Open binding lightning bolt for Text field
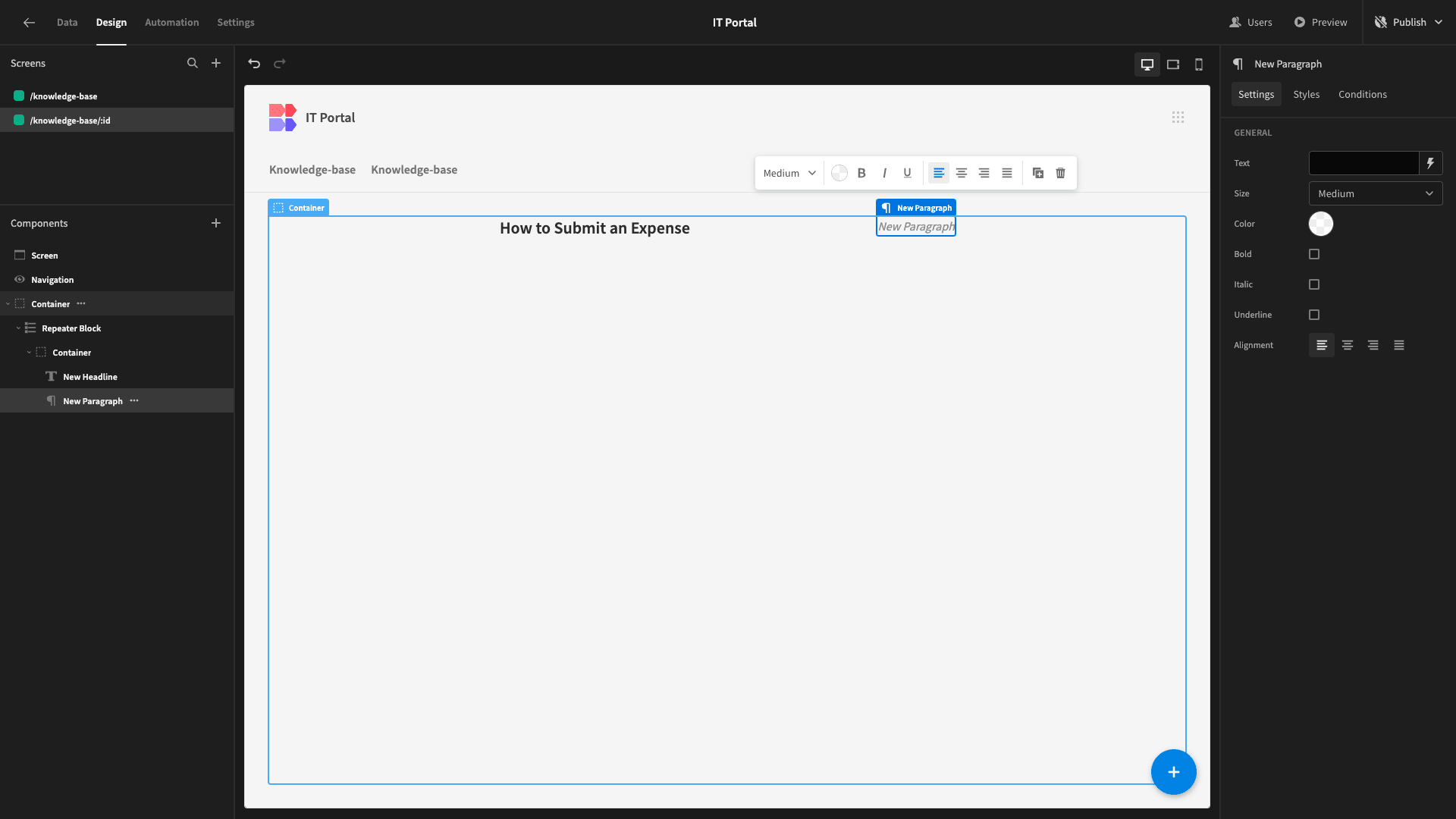 click(1430, 163)
